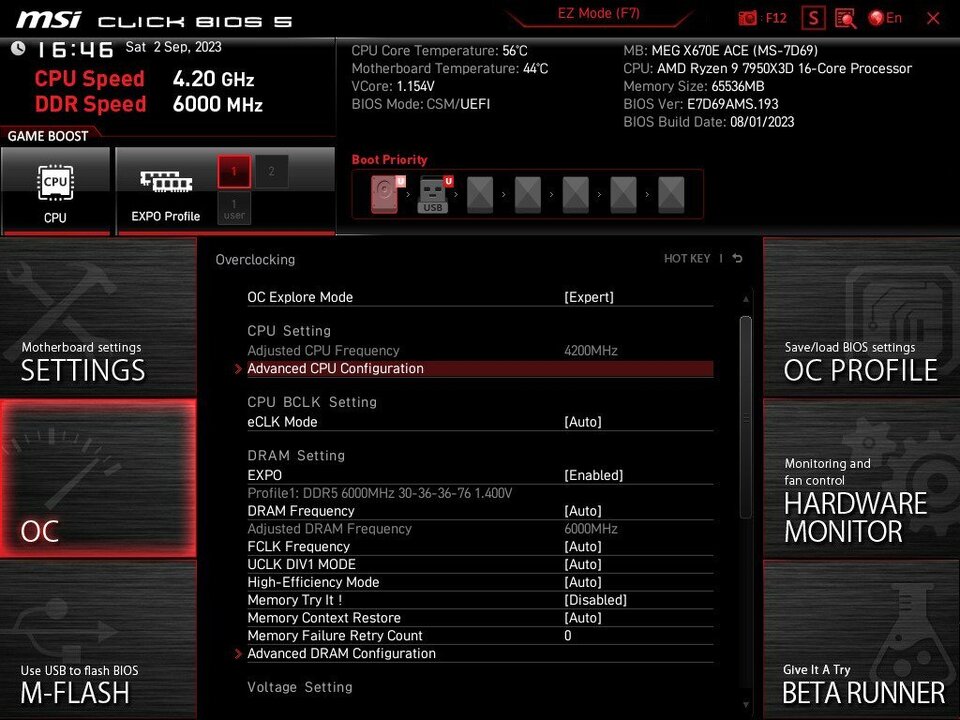
Task: Expand Advanced DRAM Configuration
Action: pyautogui.click(x=341, y=654)
